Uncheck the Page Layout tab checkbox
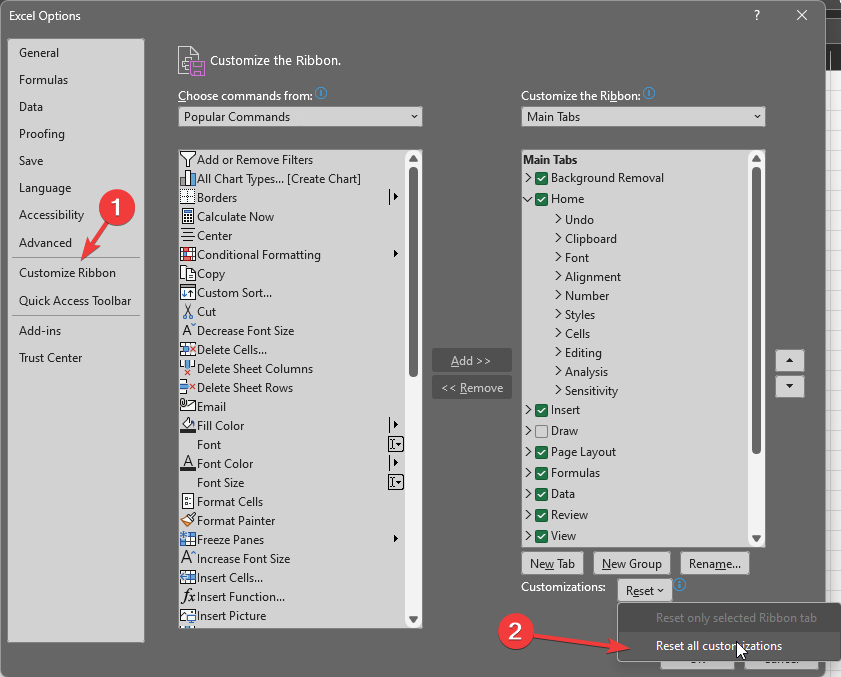This screenshot has height=677, width=841. tap(541, 452)
